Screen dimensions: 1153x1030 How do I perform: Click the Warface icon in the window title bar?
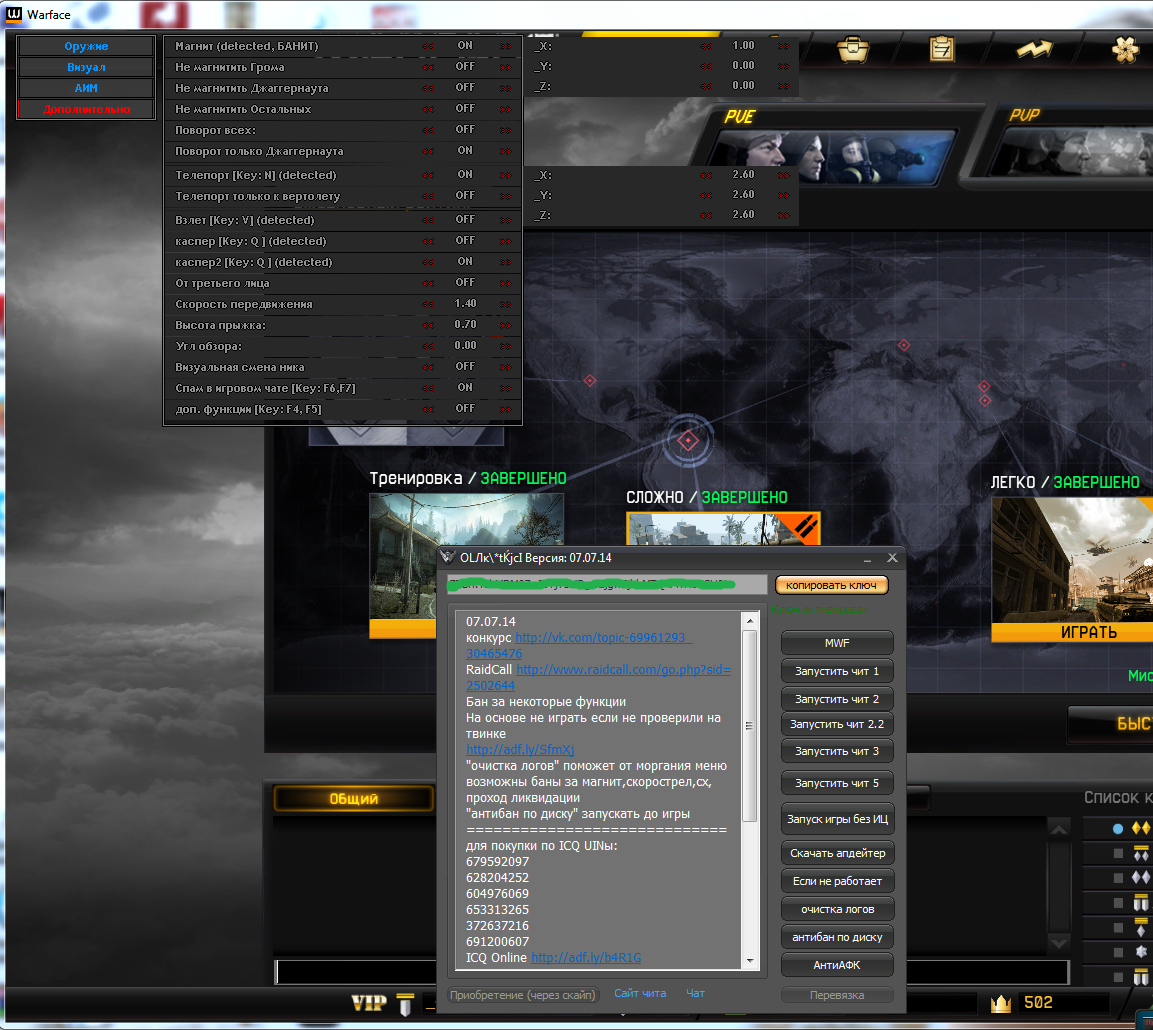(x=14, y=14)
